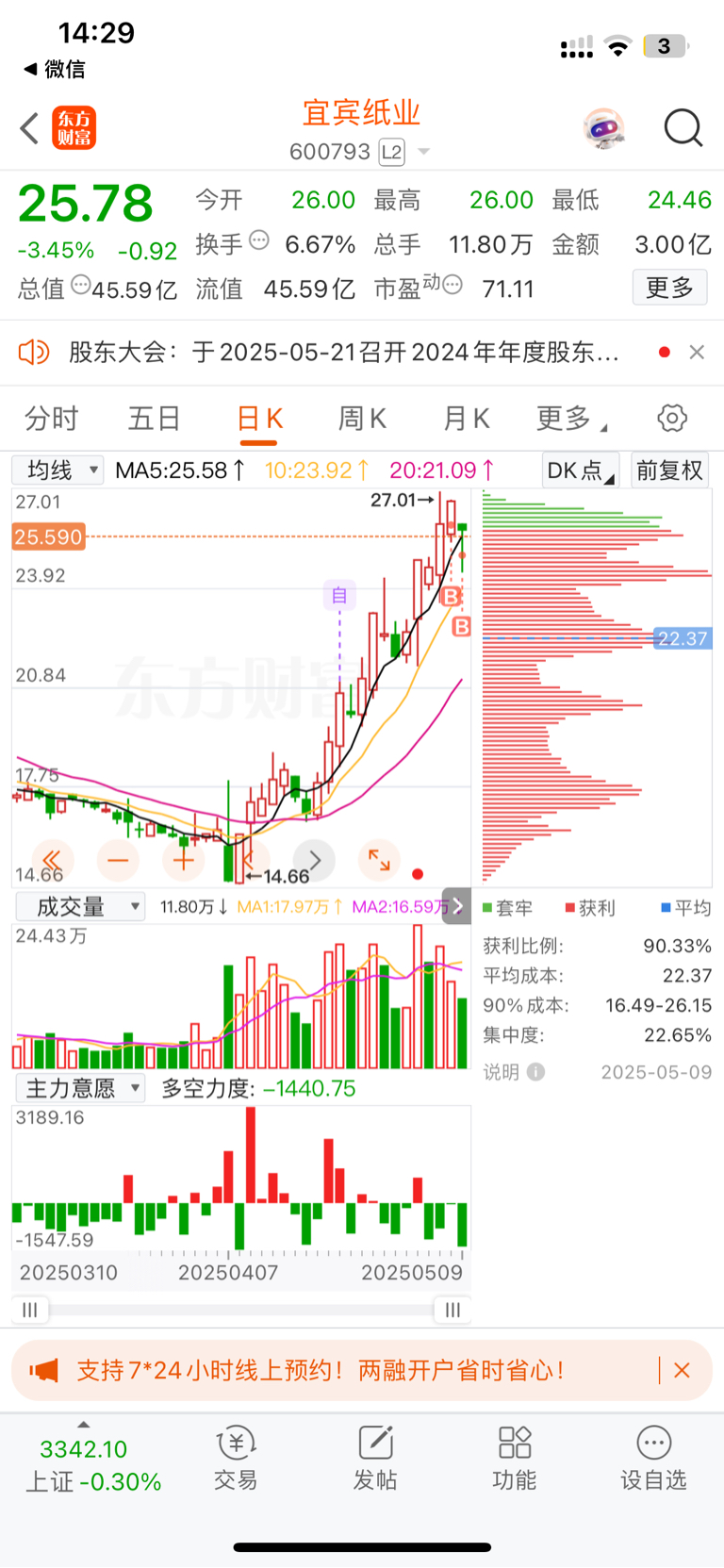Viewport: 724px width, 1568px height.
Task: Tap the announcement speaker icon
Action: click(x=34, y=353)
